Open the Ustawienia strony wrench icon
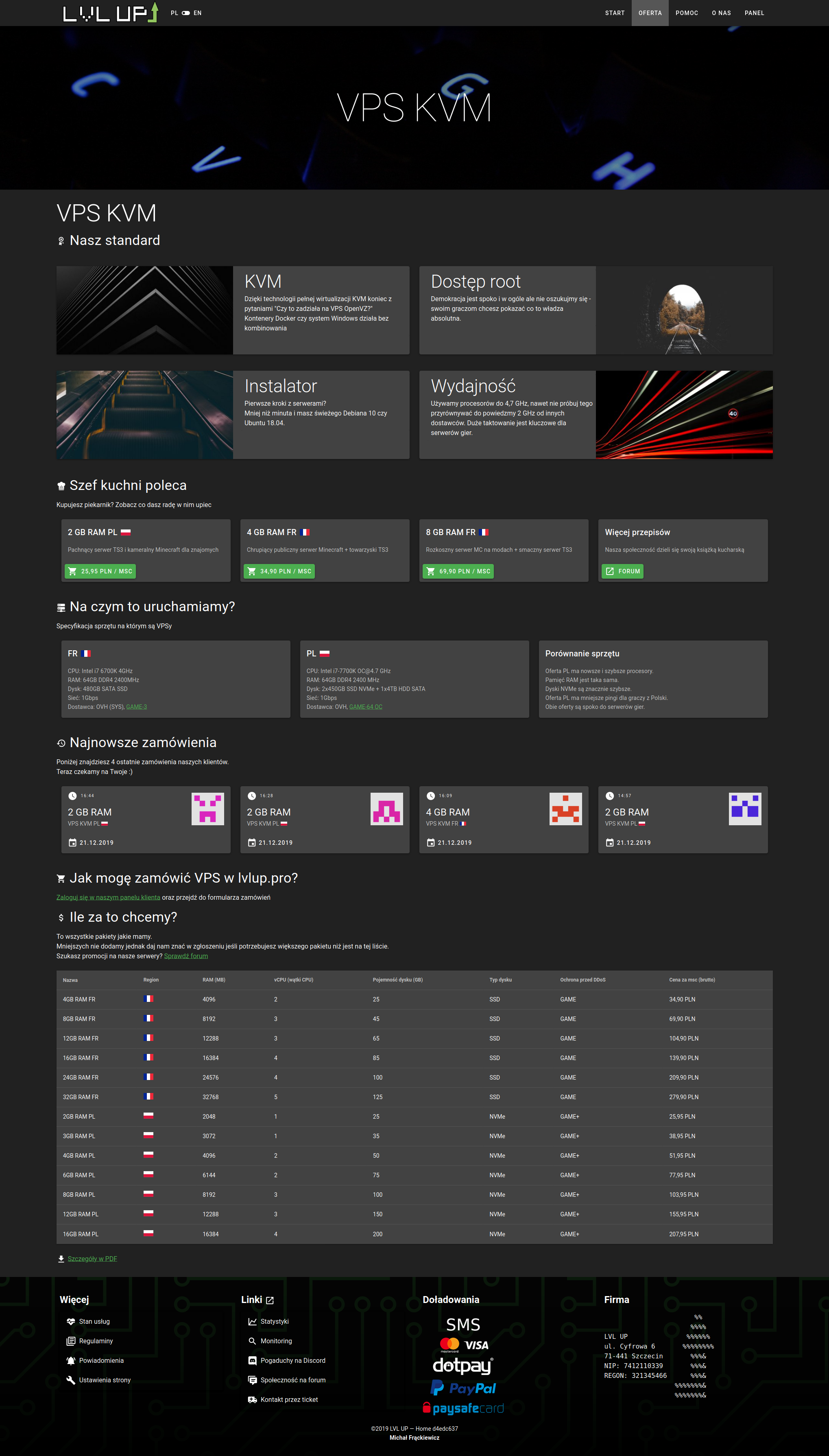829x1456 pixels. tap(71, 1380)
